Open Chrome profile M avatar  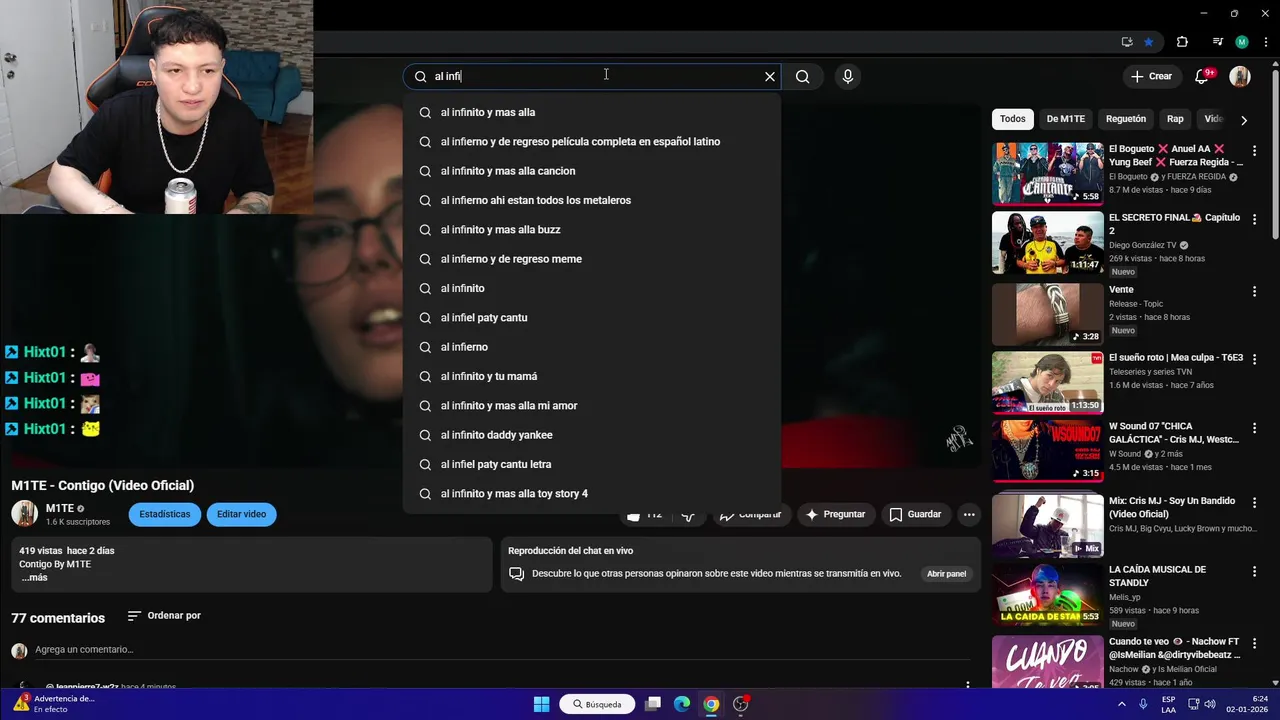[1242, 42]
